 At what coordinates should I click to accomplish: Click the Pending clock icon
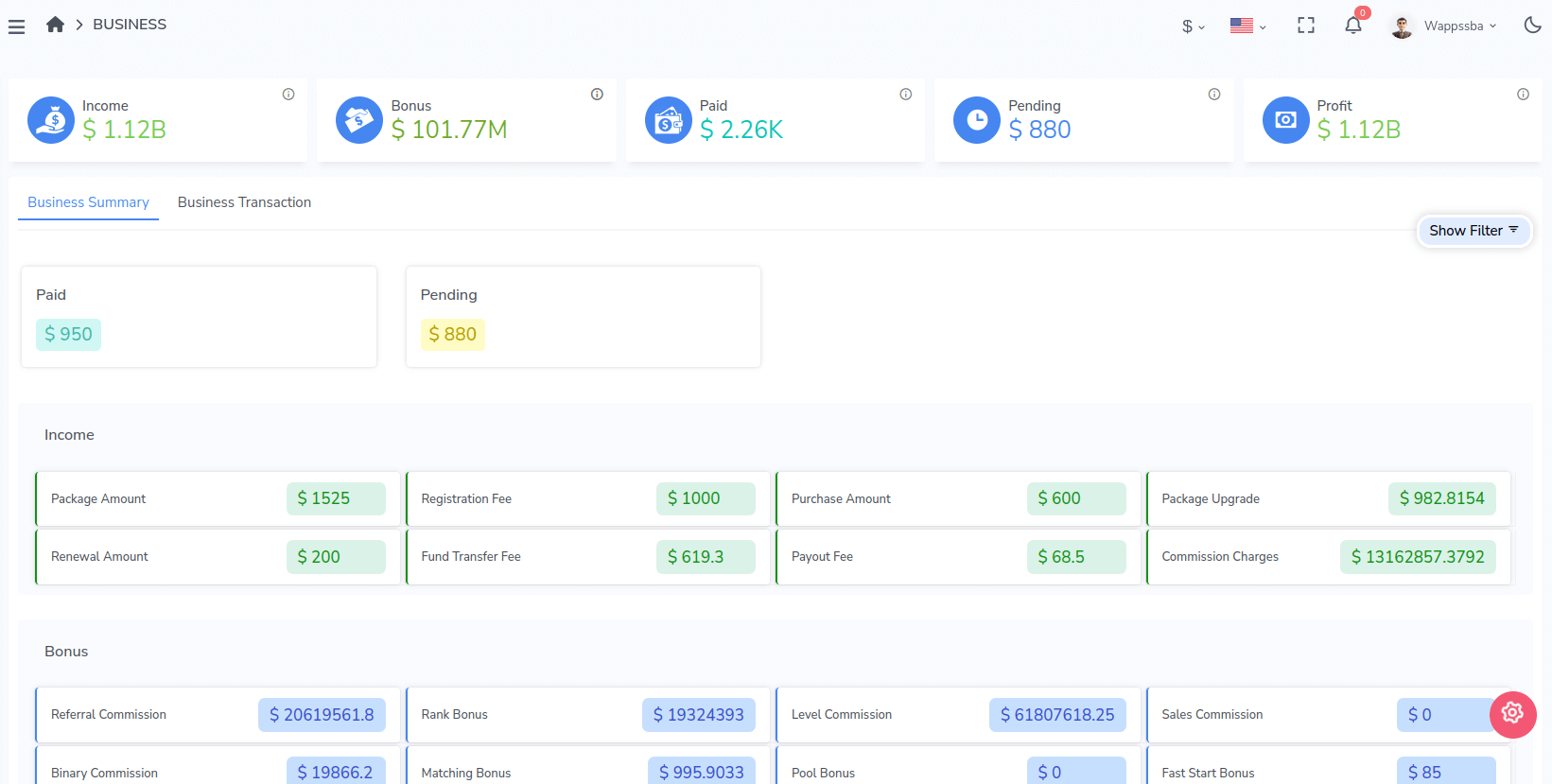977,120
